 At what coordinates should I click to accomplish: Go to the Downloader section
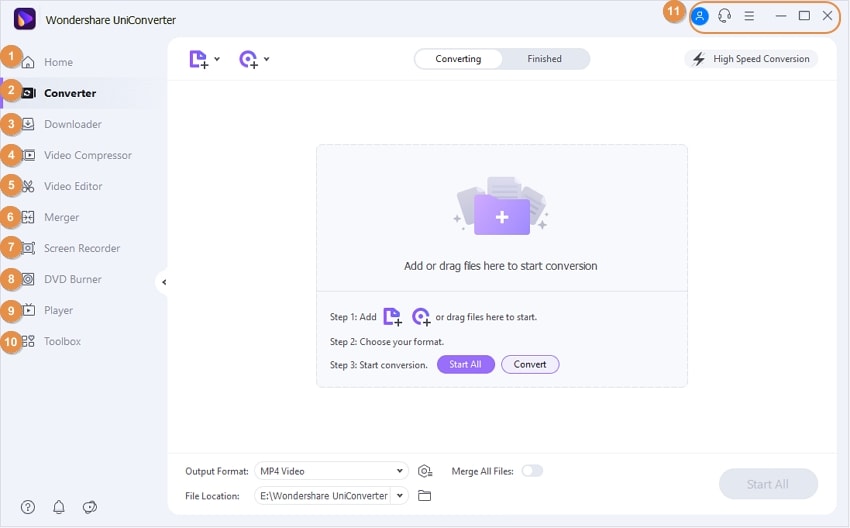pos(73,124)
